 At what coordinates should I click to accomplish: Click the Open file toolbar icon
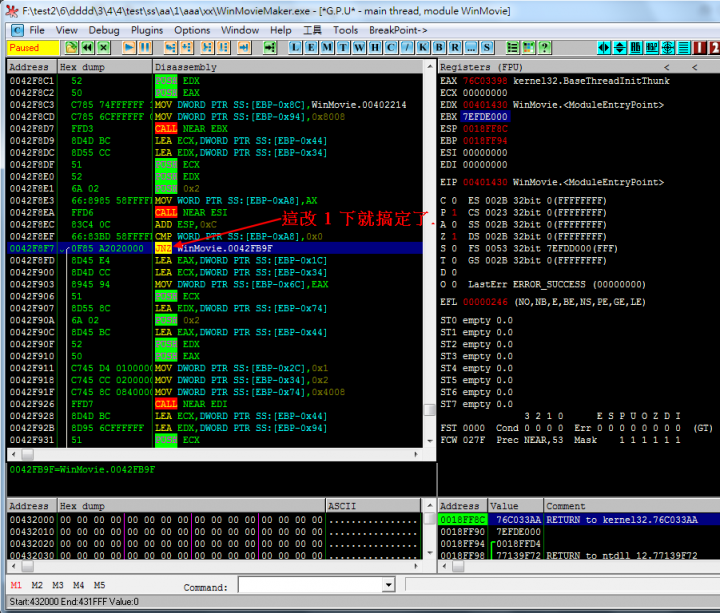[x=71, y=47]
